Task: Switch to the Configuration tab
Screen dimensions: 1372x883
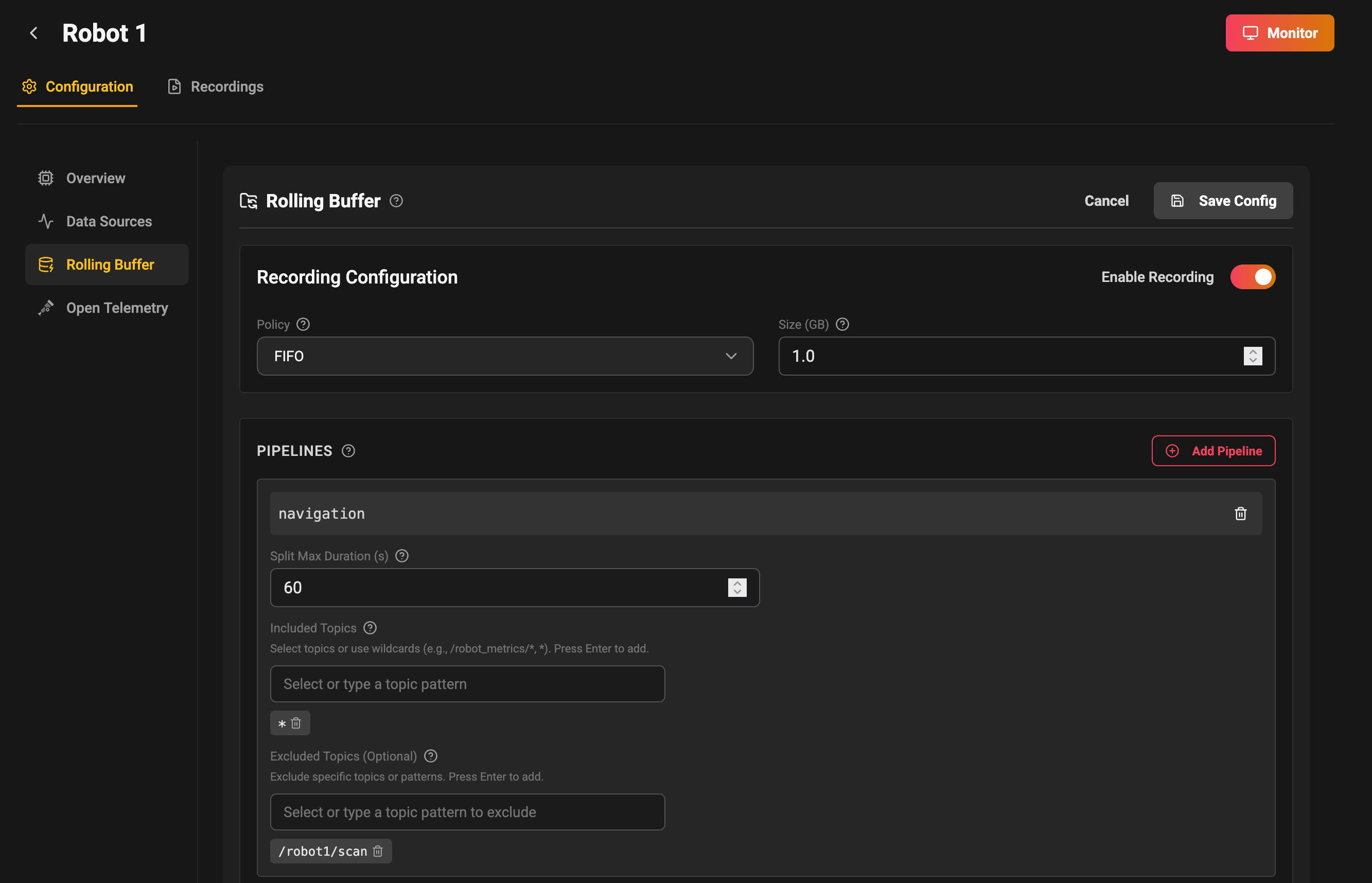Action: tap(77, 86)
